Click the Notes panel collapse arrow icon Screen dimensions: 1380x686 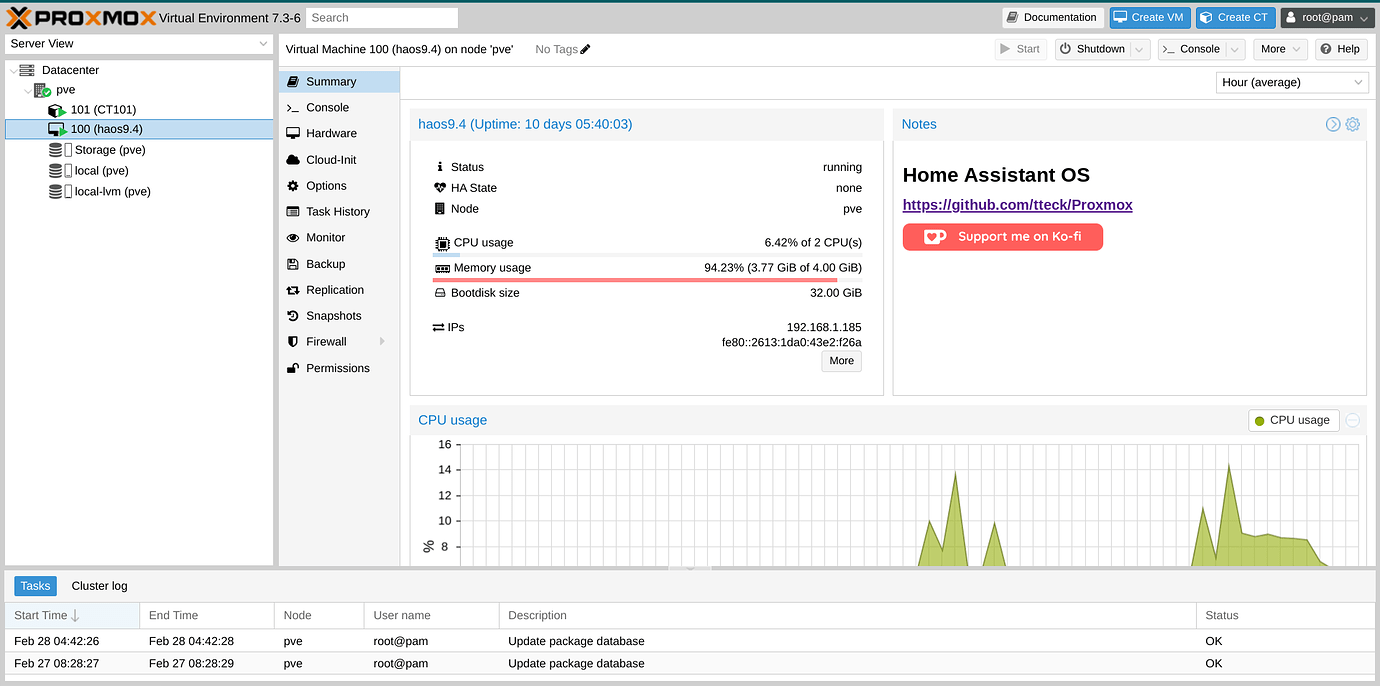click(x=1333, y=125)
